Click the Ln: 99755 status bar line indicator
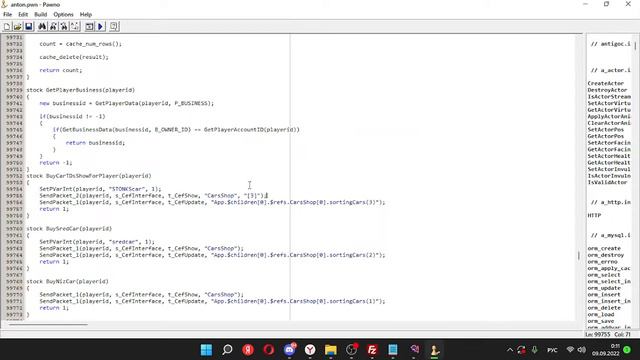 tap(598, 334)
